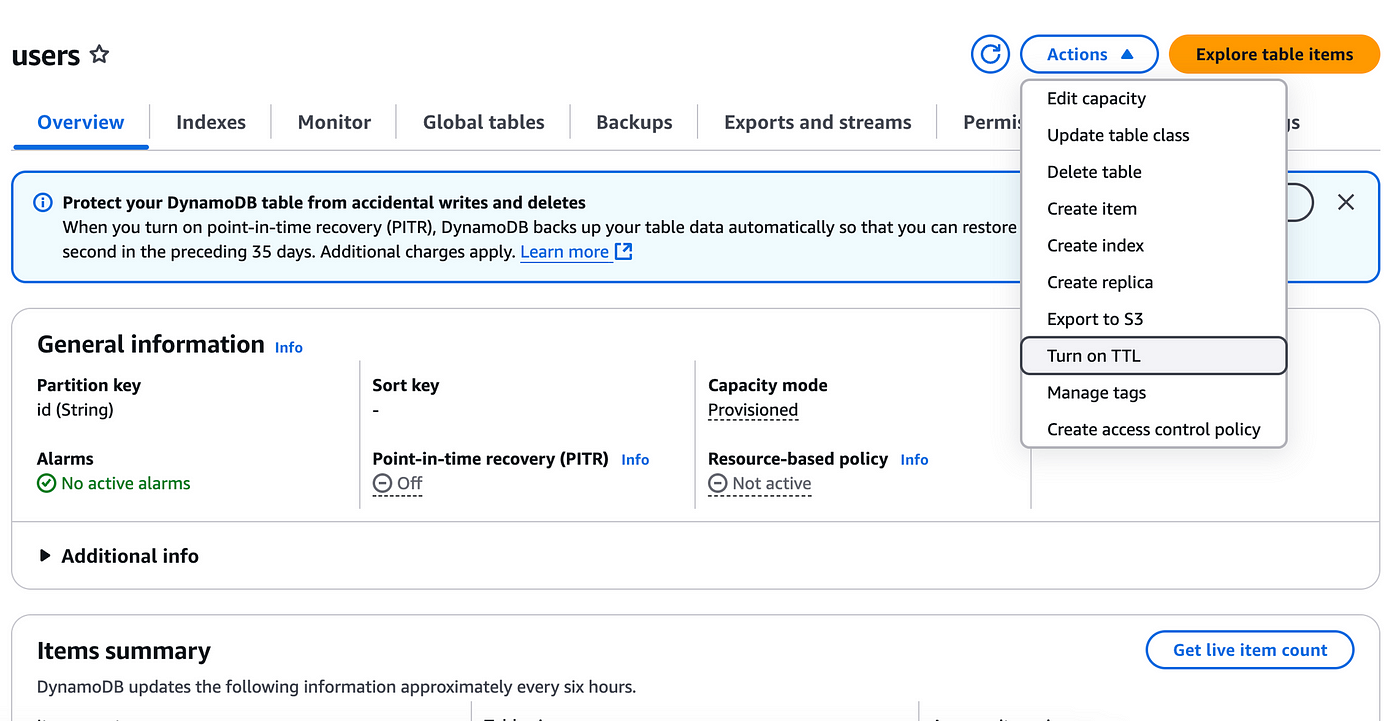The image size is (1400, 721).
Task: Click the green check beside No active alarms
Action: tap(45, 483)
